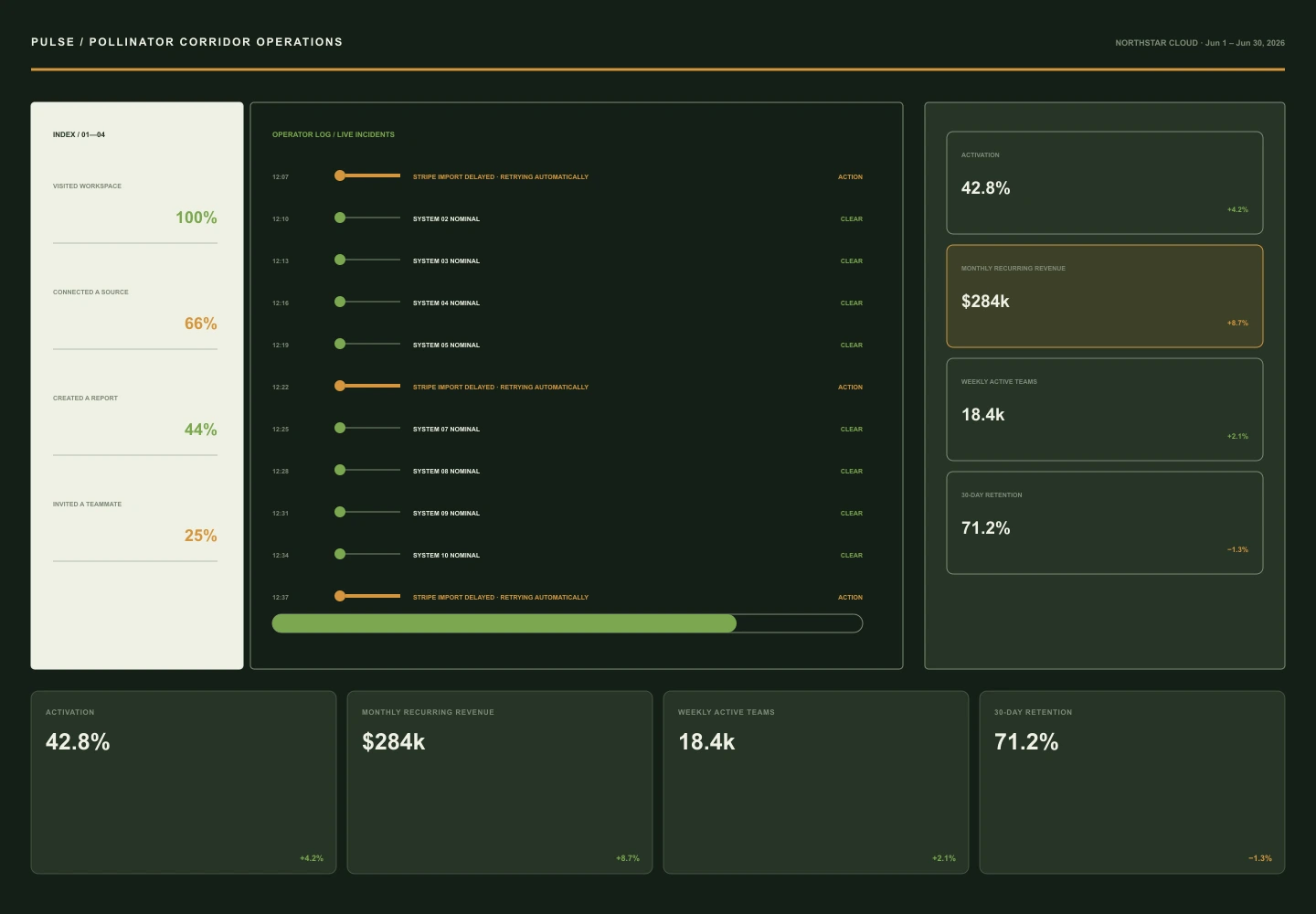Open the 12:07 Stripe import delayed entry
1316x914 pixels.
[x=501, y=176]
